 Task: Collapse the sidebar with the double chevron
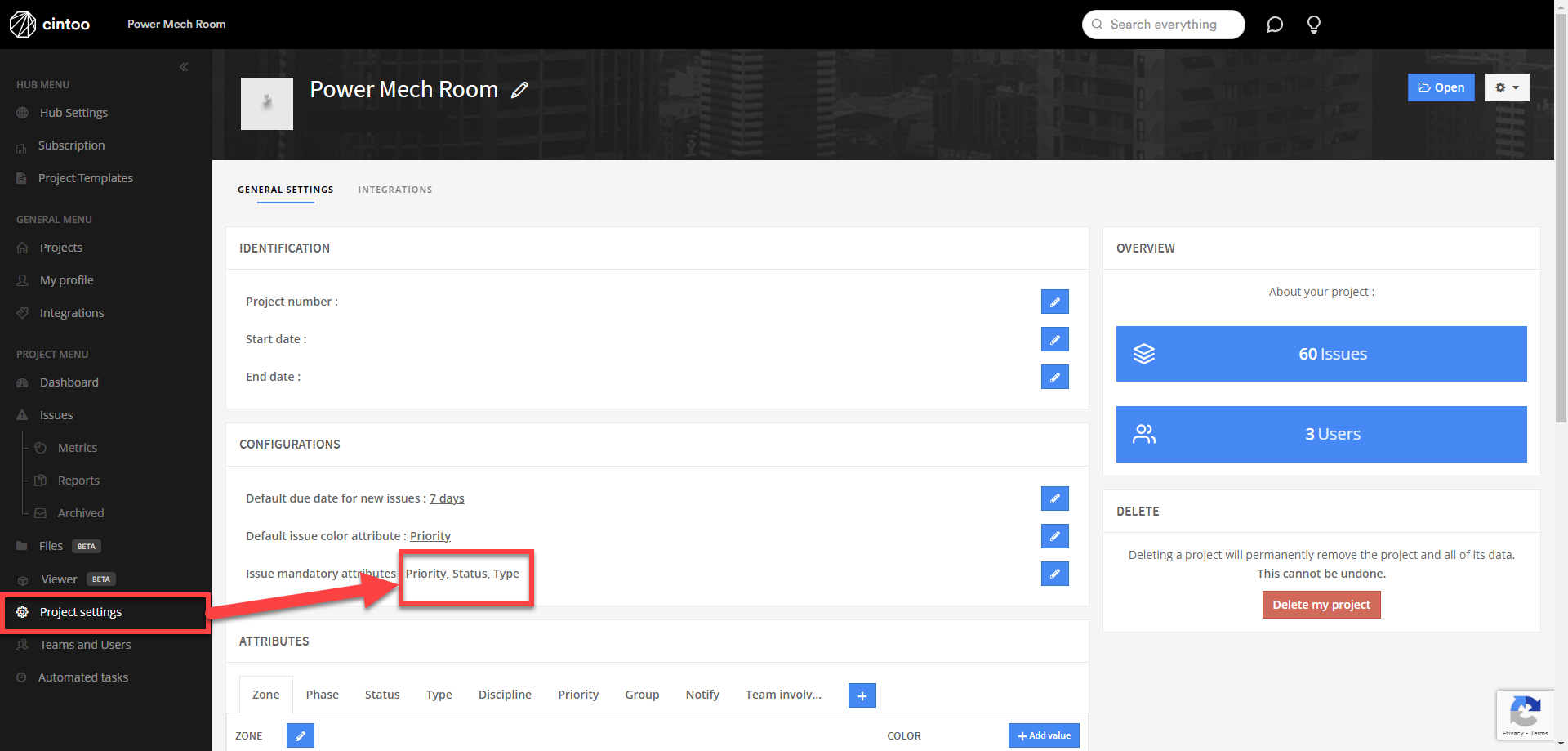click(184, 67)
